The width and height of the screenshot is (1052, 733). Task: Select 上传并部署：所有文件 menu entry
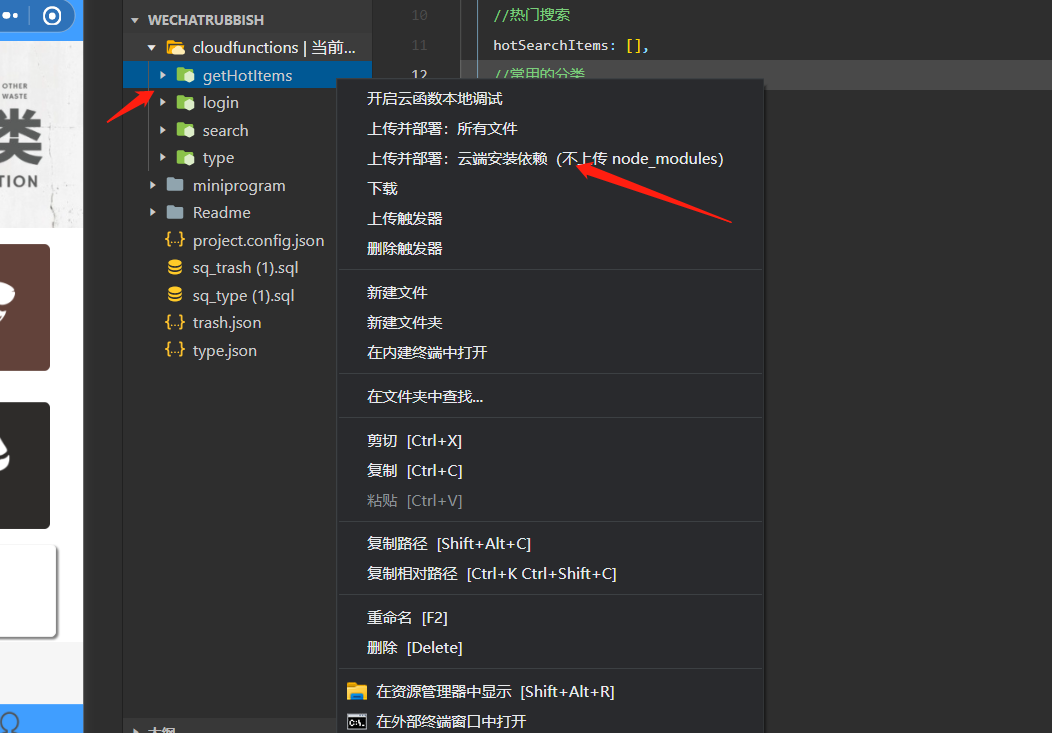(442, 129)
